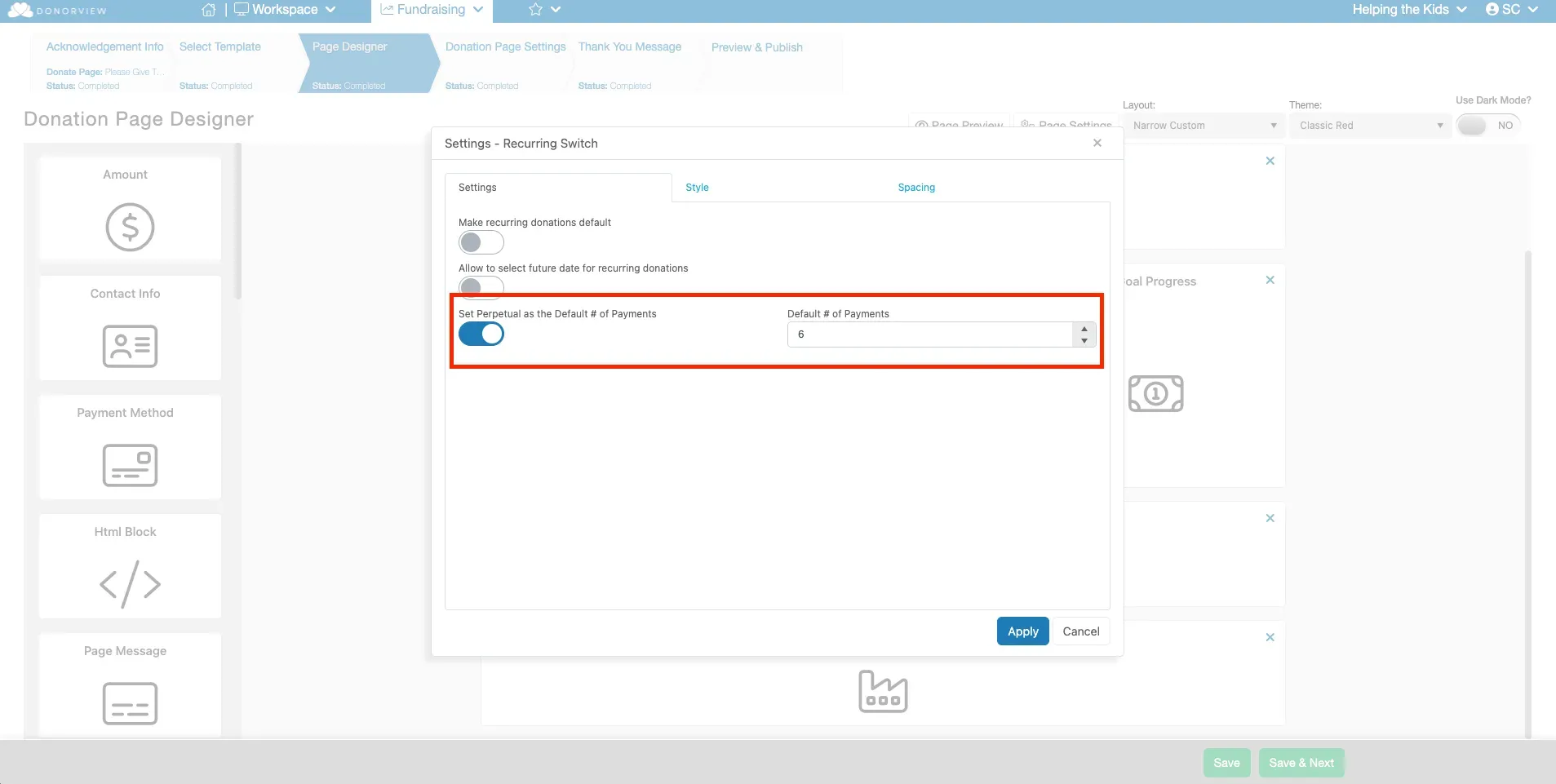Click the Apply button
This screenshot has width=1556, height=784.
pyautogui.click(x=1022, y=631)
